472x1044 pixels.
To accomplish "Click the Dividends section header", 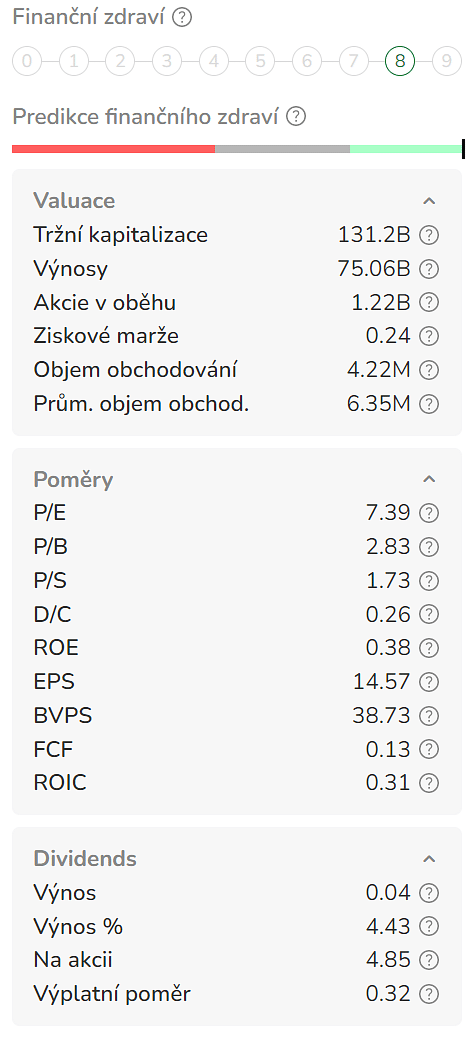I will coord(85,858).
